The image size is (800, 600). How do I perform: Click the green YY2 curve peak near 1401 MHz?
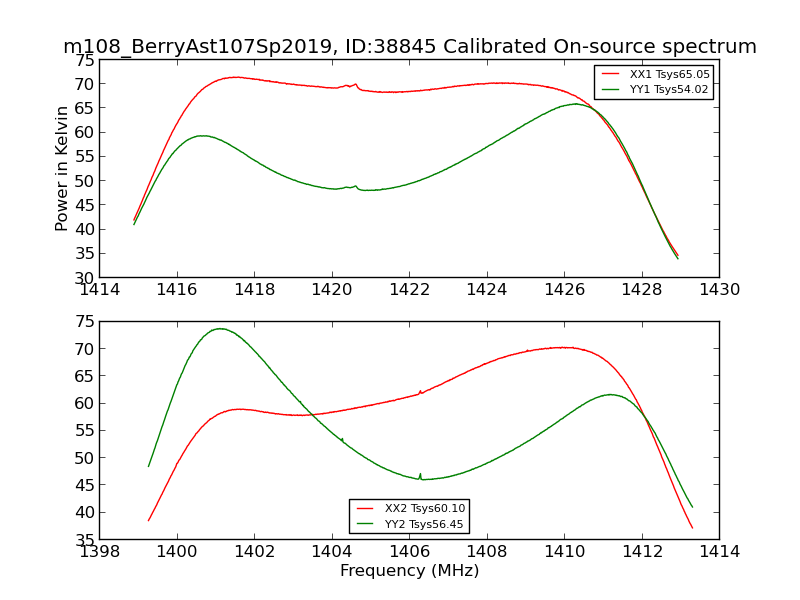coord(220,329)
